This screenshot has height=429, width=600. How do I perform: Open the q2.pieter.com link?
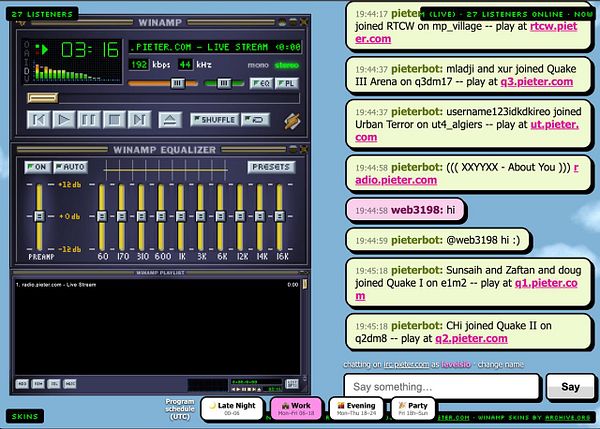tap(471, 339)
